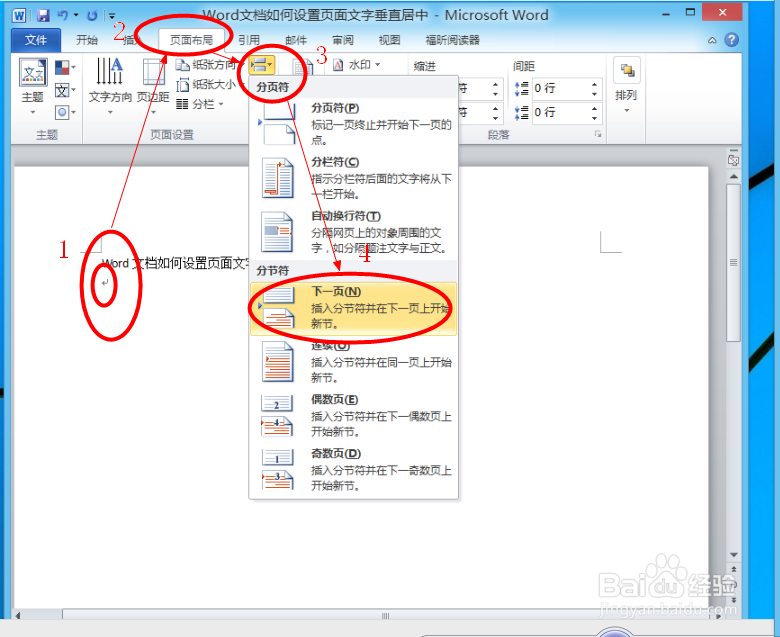The height and width of the screenshot is (637, 780).
Task: Switch to the 邮件 ribbon tab
Action: [x=296, y=40]
